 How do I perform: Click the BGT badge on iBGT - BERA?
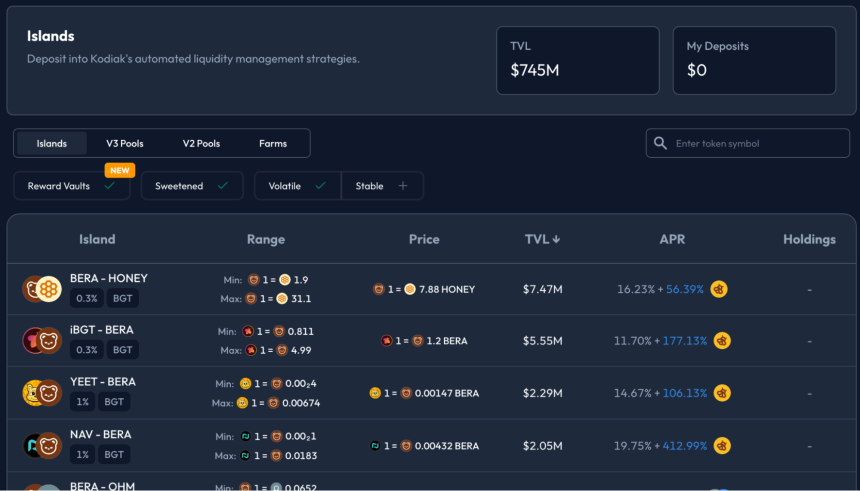[122, 350]
